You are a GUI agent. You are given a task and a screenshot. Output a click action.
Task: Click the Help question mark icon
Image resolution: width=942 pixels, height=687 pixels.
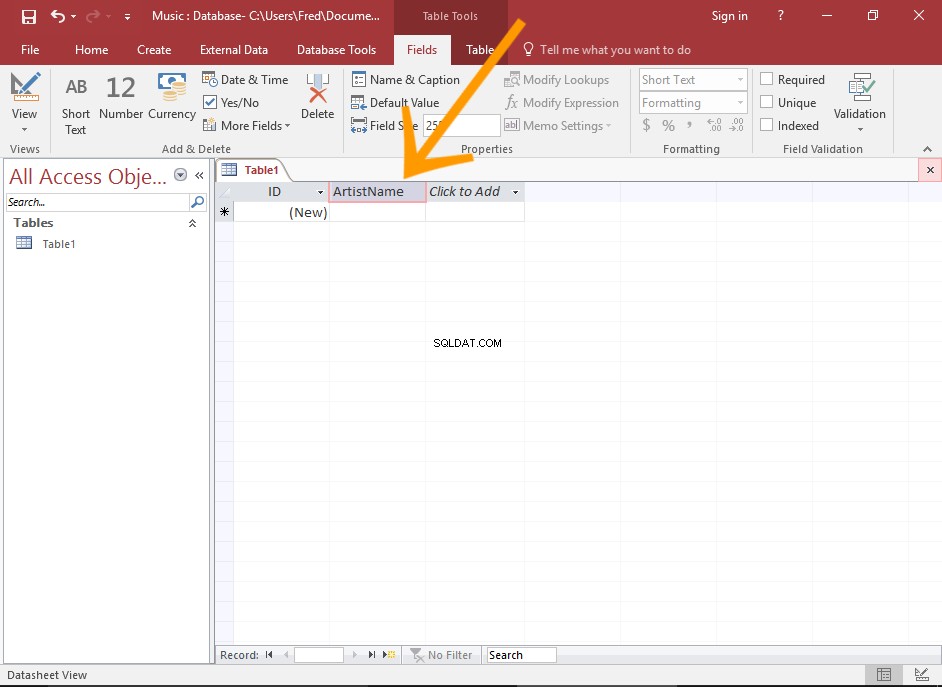point(780,16)
